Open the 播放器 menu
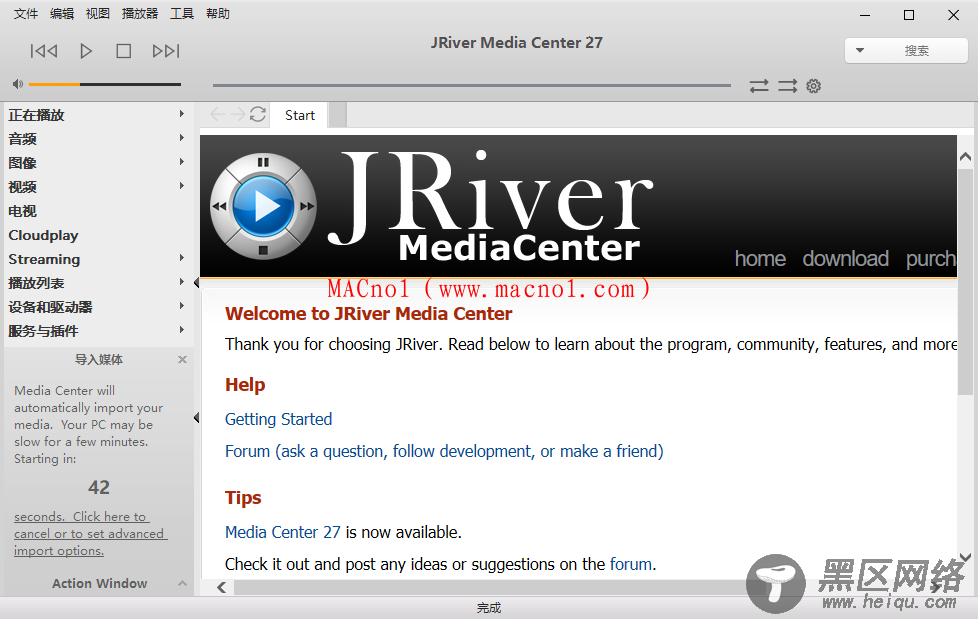Image resolution: width=978 pixels, height=619 pixels. point(140,14)
